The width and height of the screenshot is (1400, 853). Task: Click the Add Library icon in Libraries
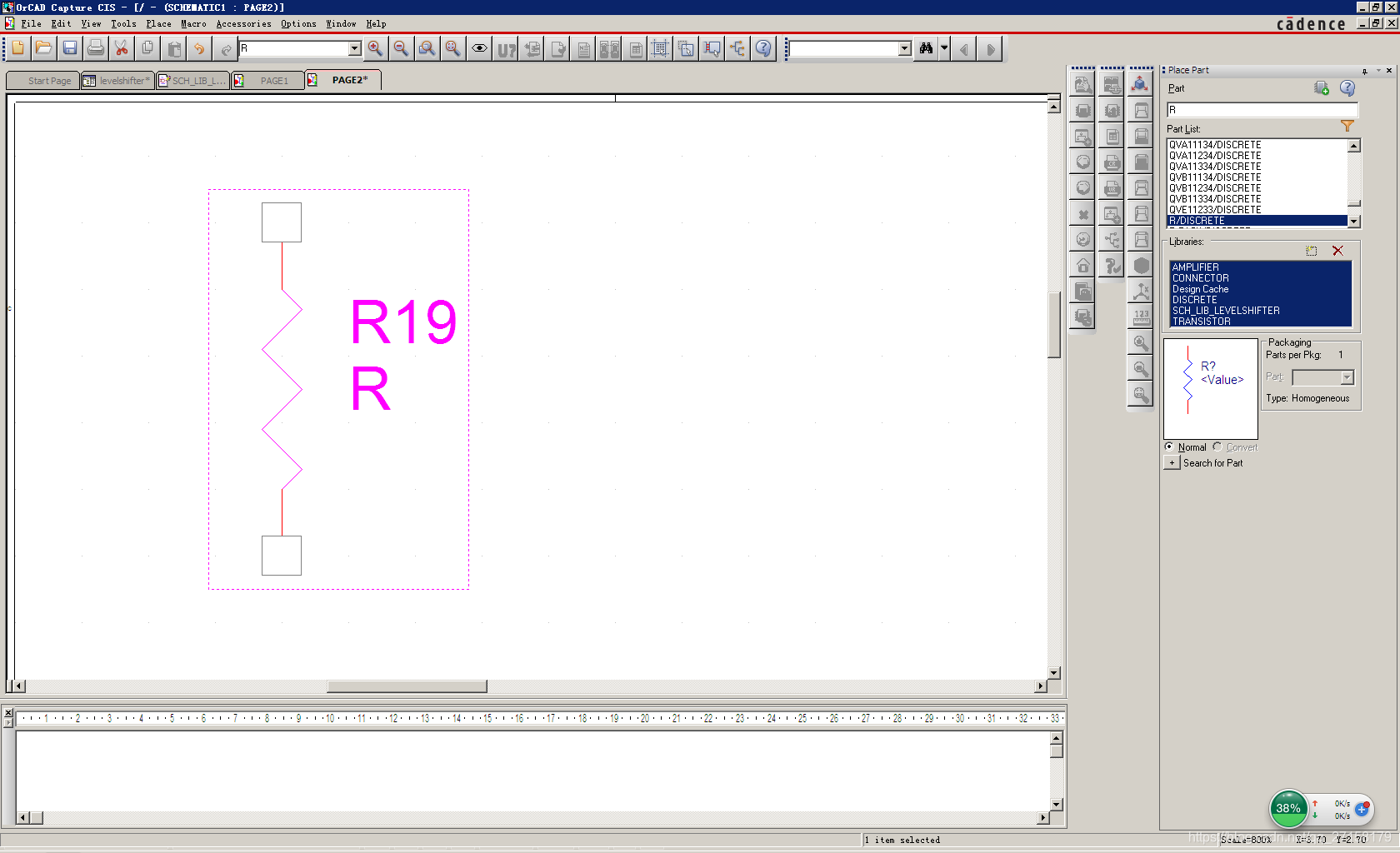click(1312, 251)
